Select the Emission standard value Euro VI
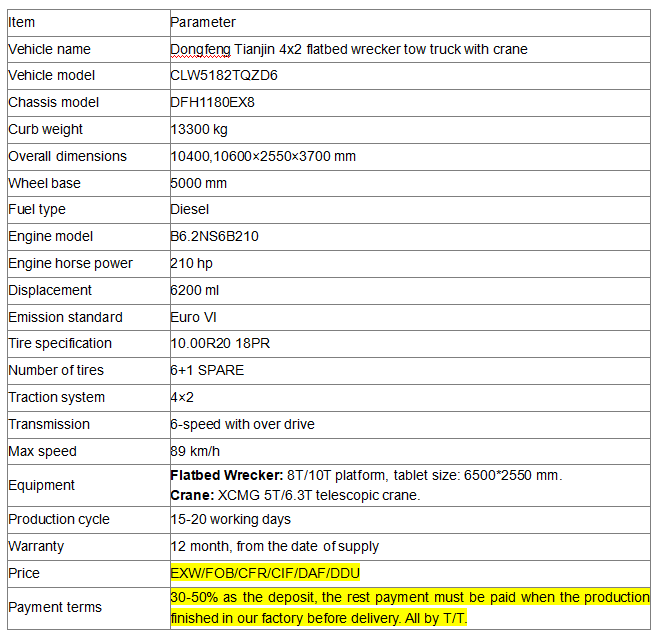The height and width of the screenshot is (637, 659). 193,317
